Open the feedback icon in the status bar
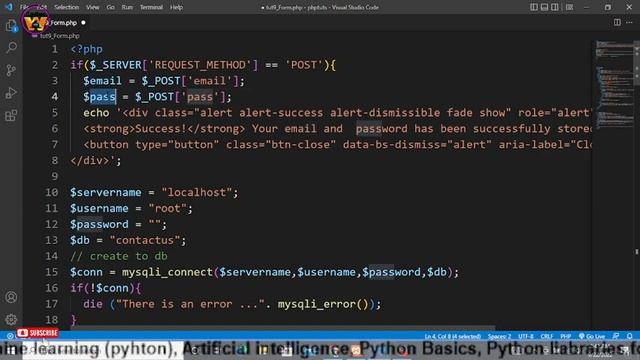Viewport: 640px width, 360px height. point(616,336)
